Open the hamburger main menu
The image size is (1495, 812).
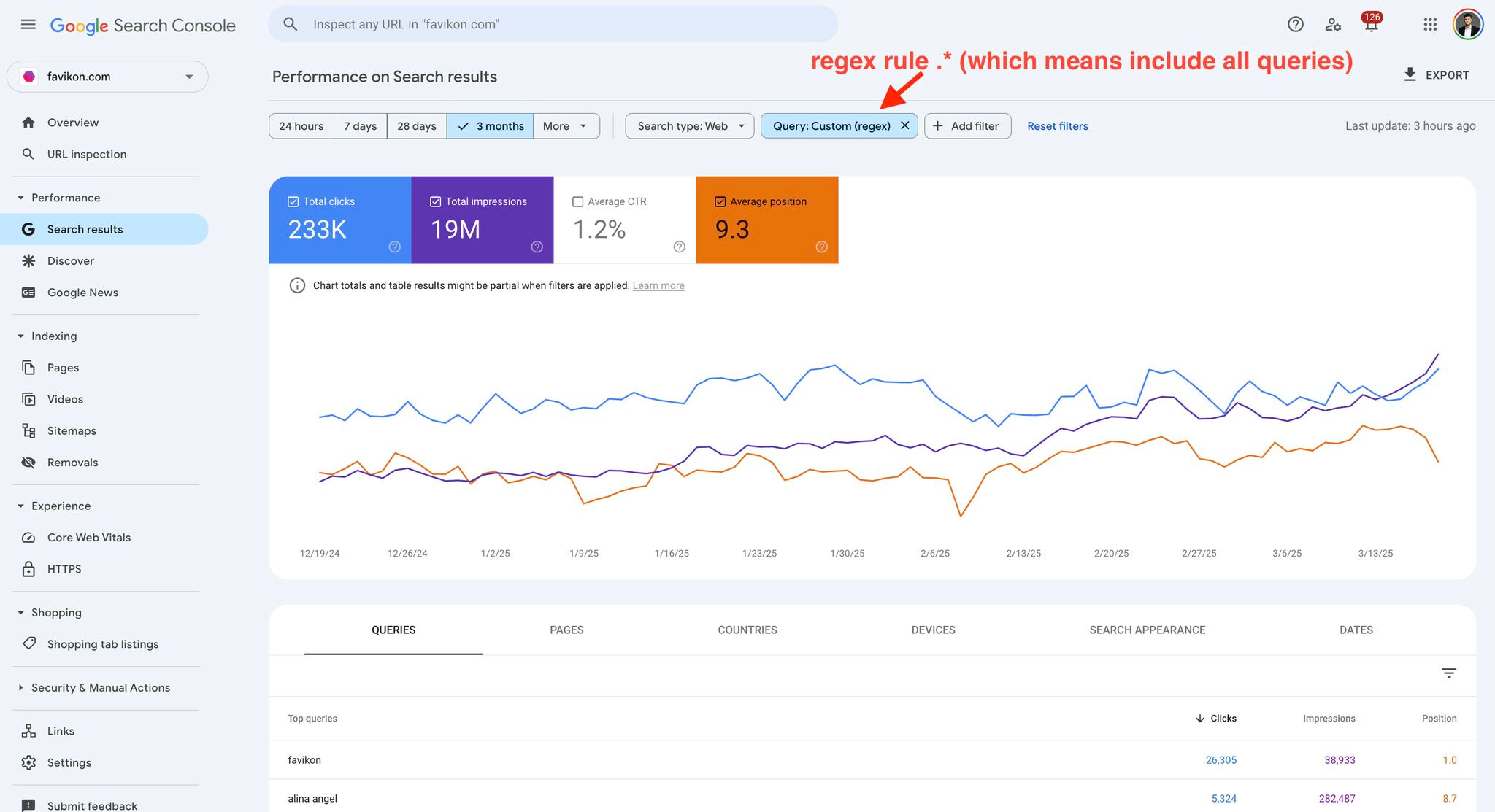[x=28, y=25]
